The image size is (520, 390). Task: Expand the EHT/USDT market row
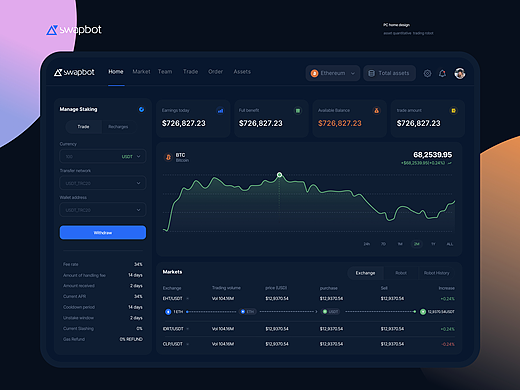click(x=188, y=298)
